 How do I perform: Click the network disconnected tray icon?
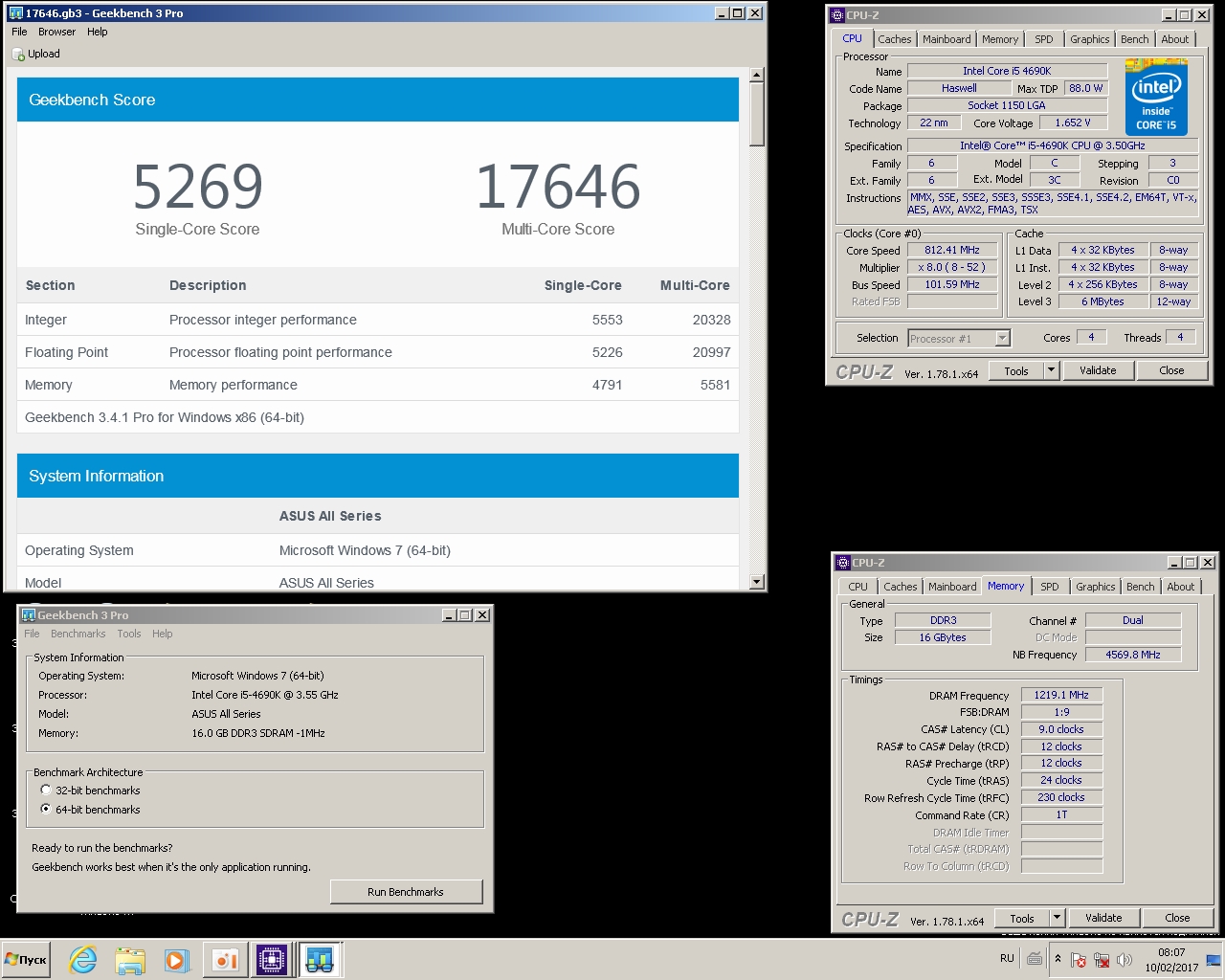1102,959
